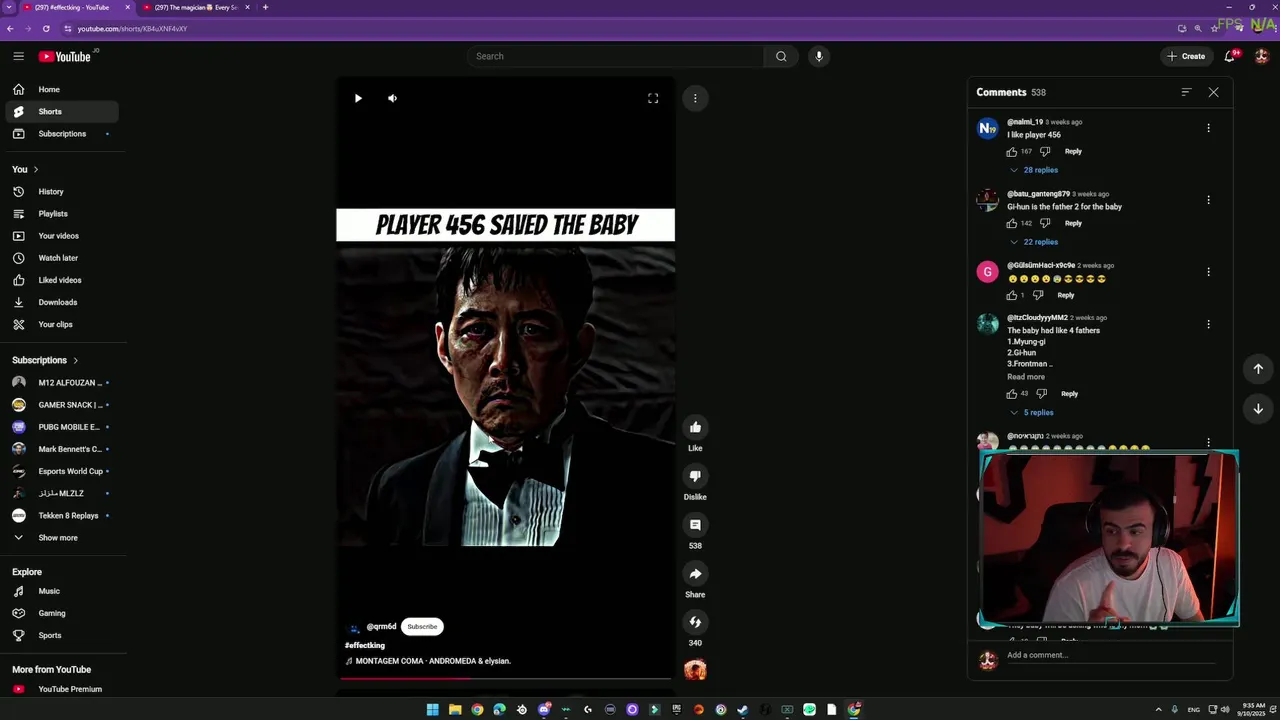Open File Explorer from the taskbar
The height and width of the screenshot is (720, 1280).
[455, 710]
